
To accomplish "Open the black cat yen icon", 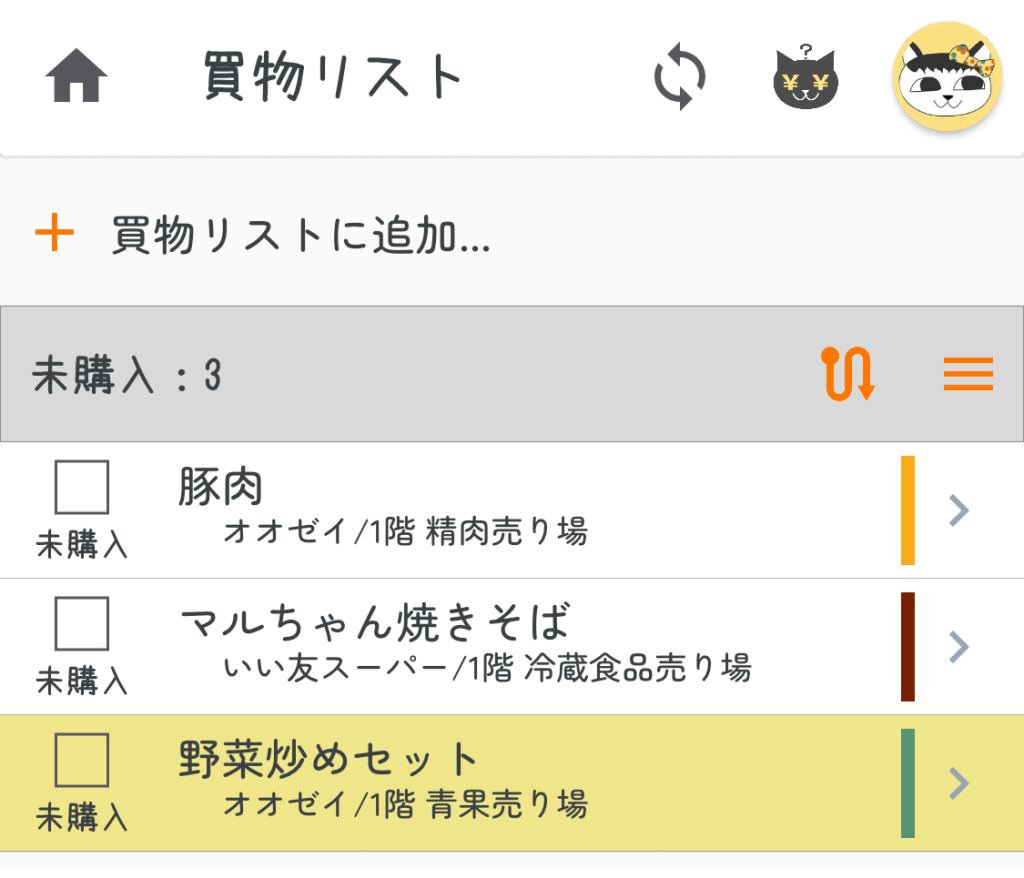I will [x=806, y=78].
